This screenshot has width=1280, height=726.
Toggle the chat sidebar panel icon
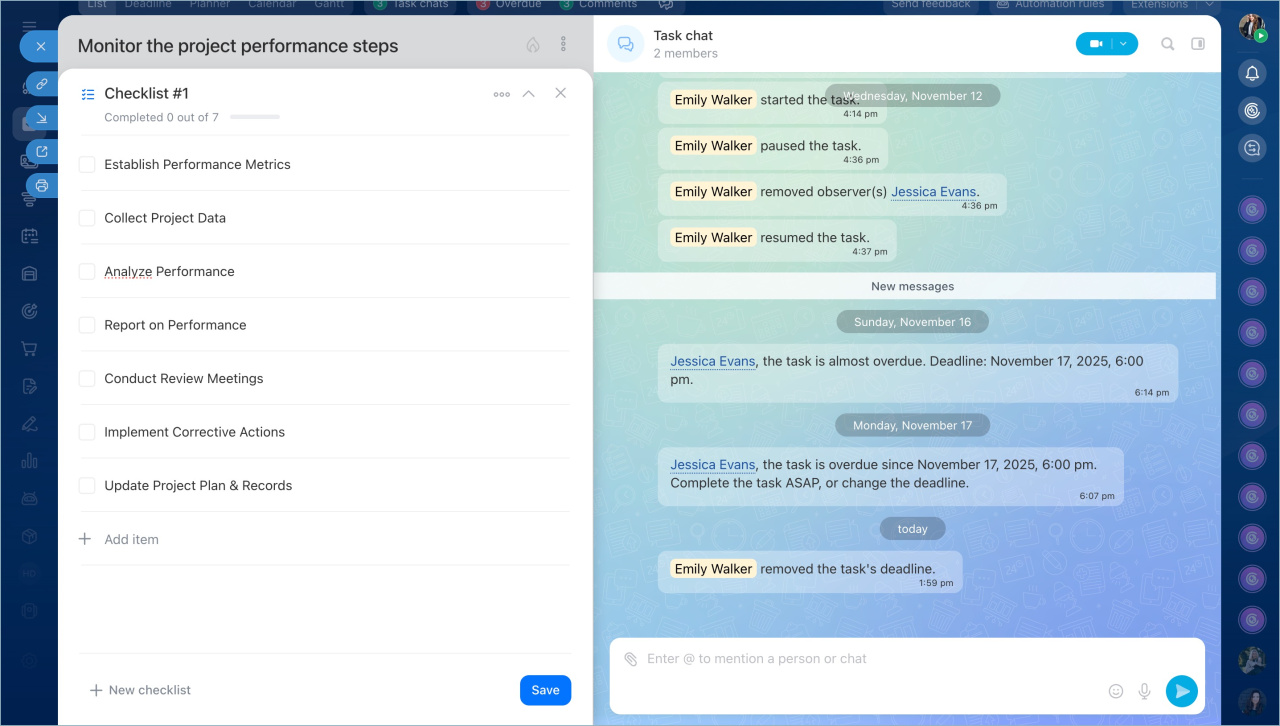[x=1198, y=44]
